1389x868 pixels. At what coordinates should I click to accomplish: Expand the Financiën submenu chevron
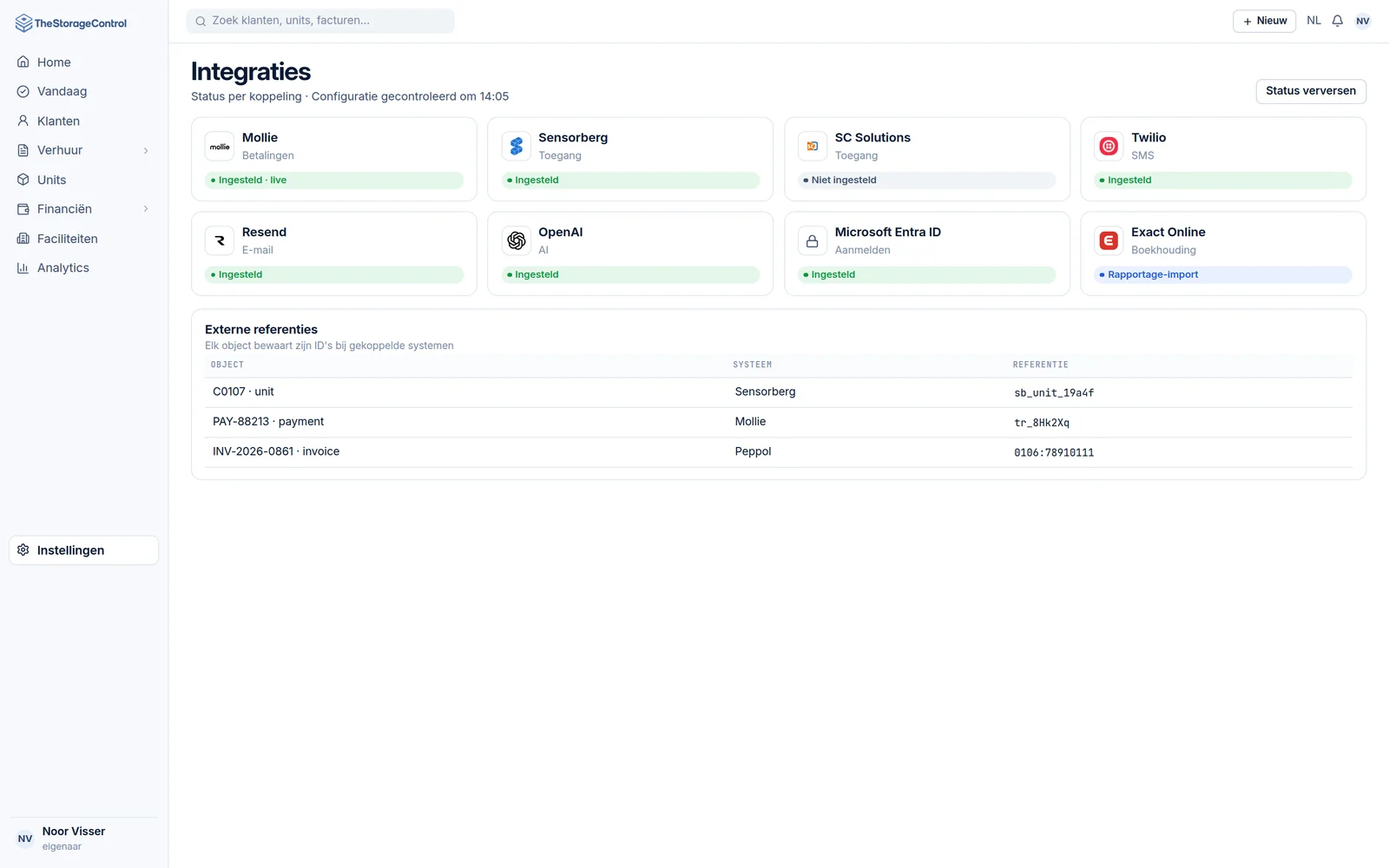(146, 209)
